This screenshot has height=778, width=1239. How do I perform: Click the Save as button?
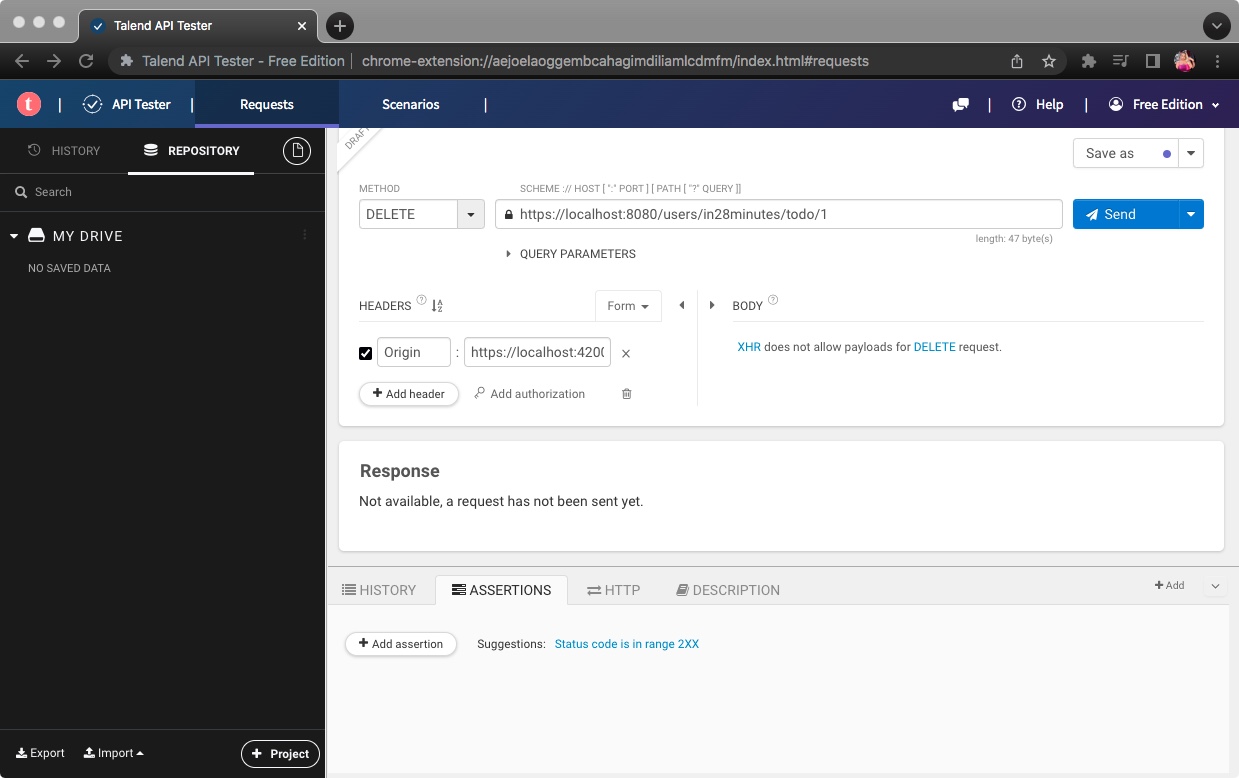click(1126, 153)
